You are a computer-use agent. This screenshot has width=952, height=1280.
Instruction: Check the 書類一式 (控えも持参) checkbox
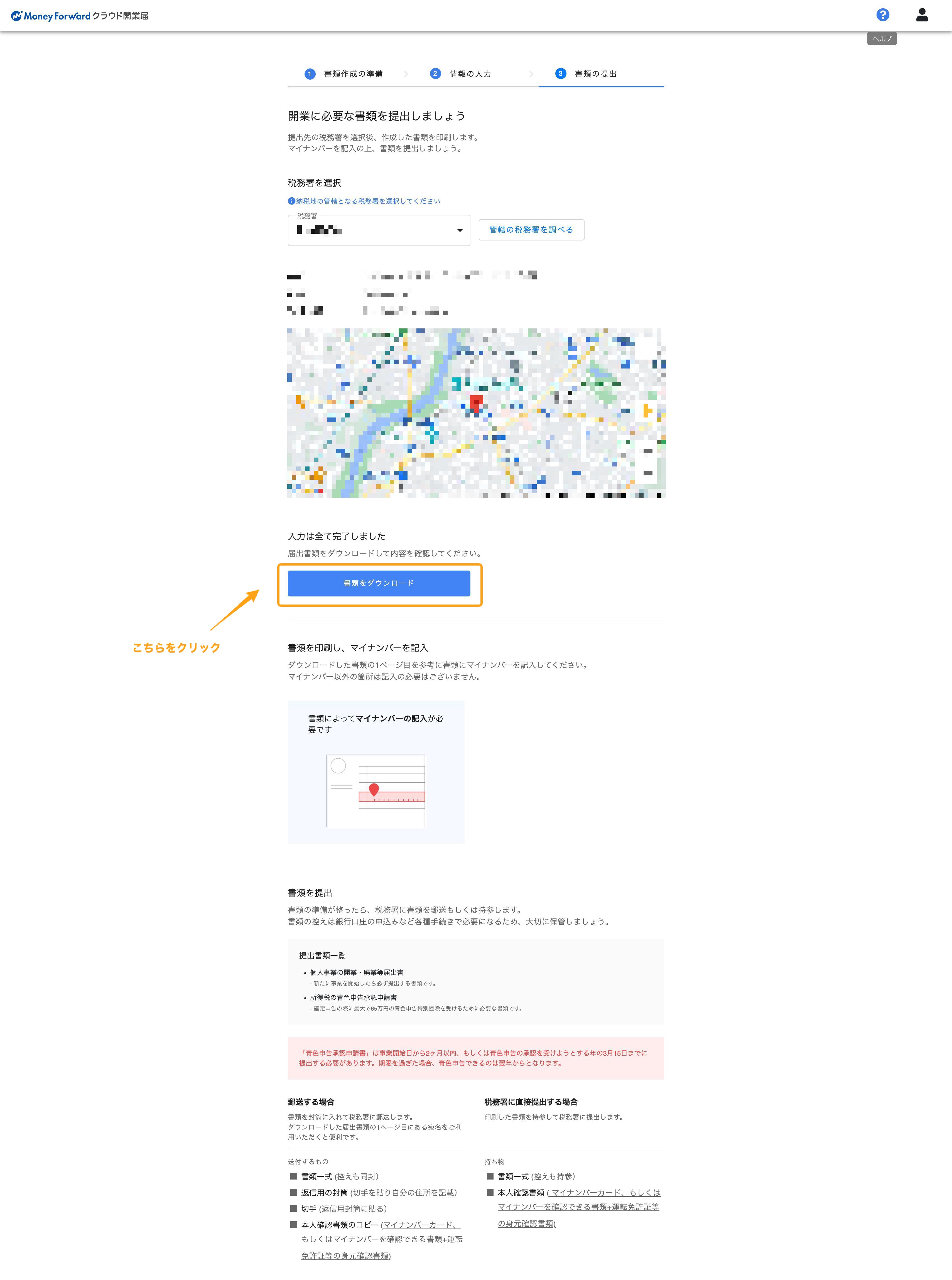[x=490, y=1176]
